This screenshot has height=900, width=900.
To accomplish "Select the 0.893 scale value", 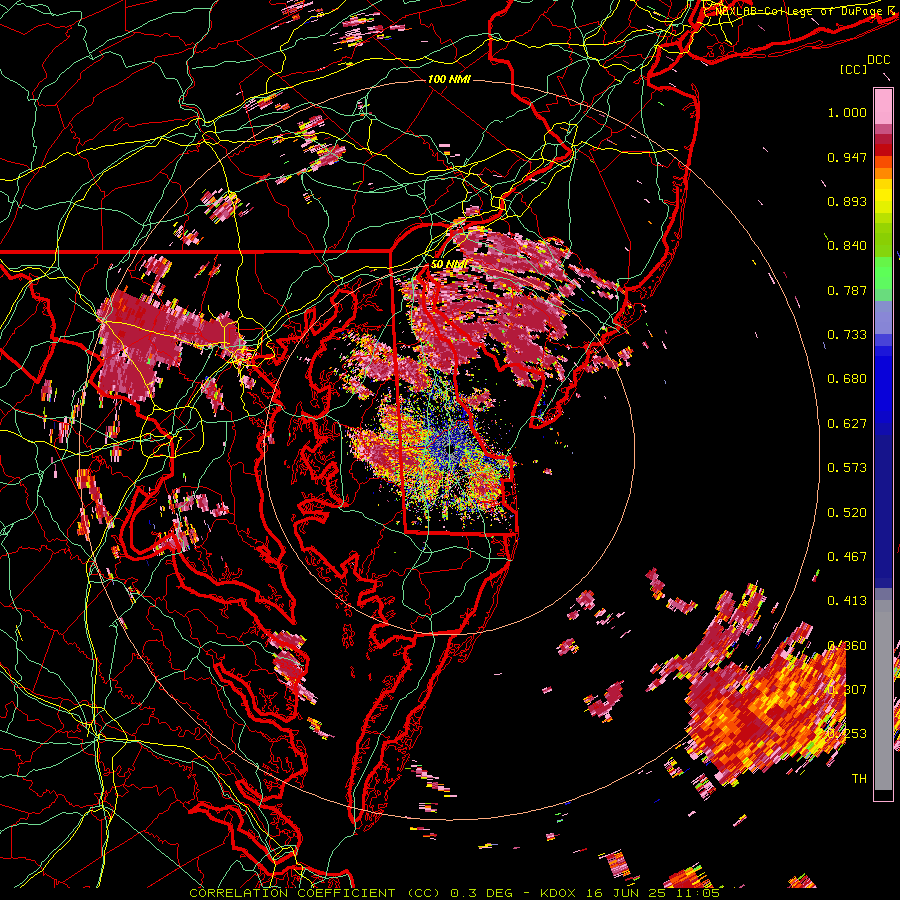I will (847, 201).
